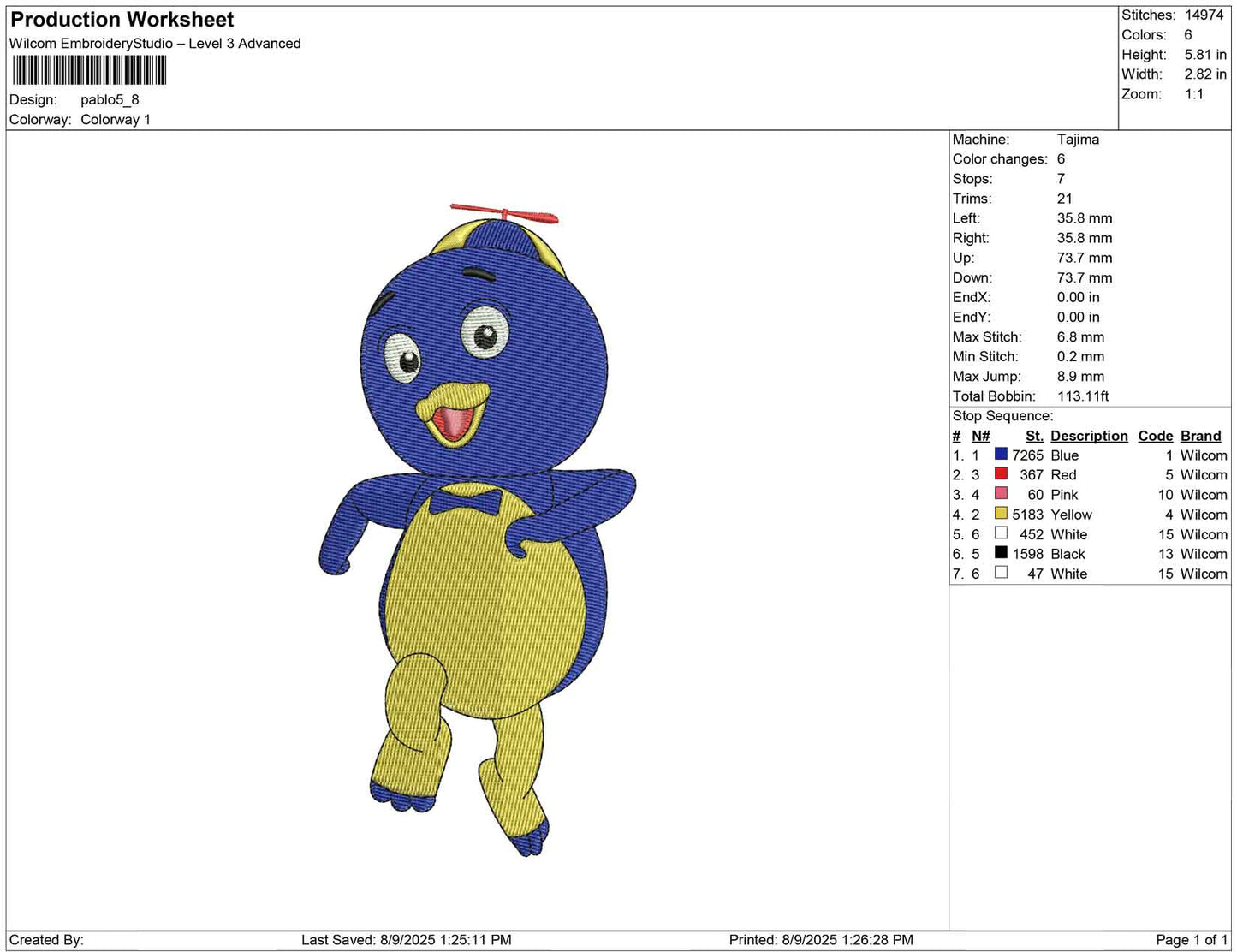The height and width of the screenshot is (952, 1237).
Task: Click the Min Stitch value '0.2 mm'
Action: click(x=1080, y=357)
